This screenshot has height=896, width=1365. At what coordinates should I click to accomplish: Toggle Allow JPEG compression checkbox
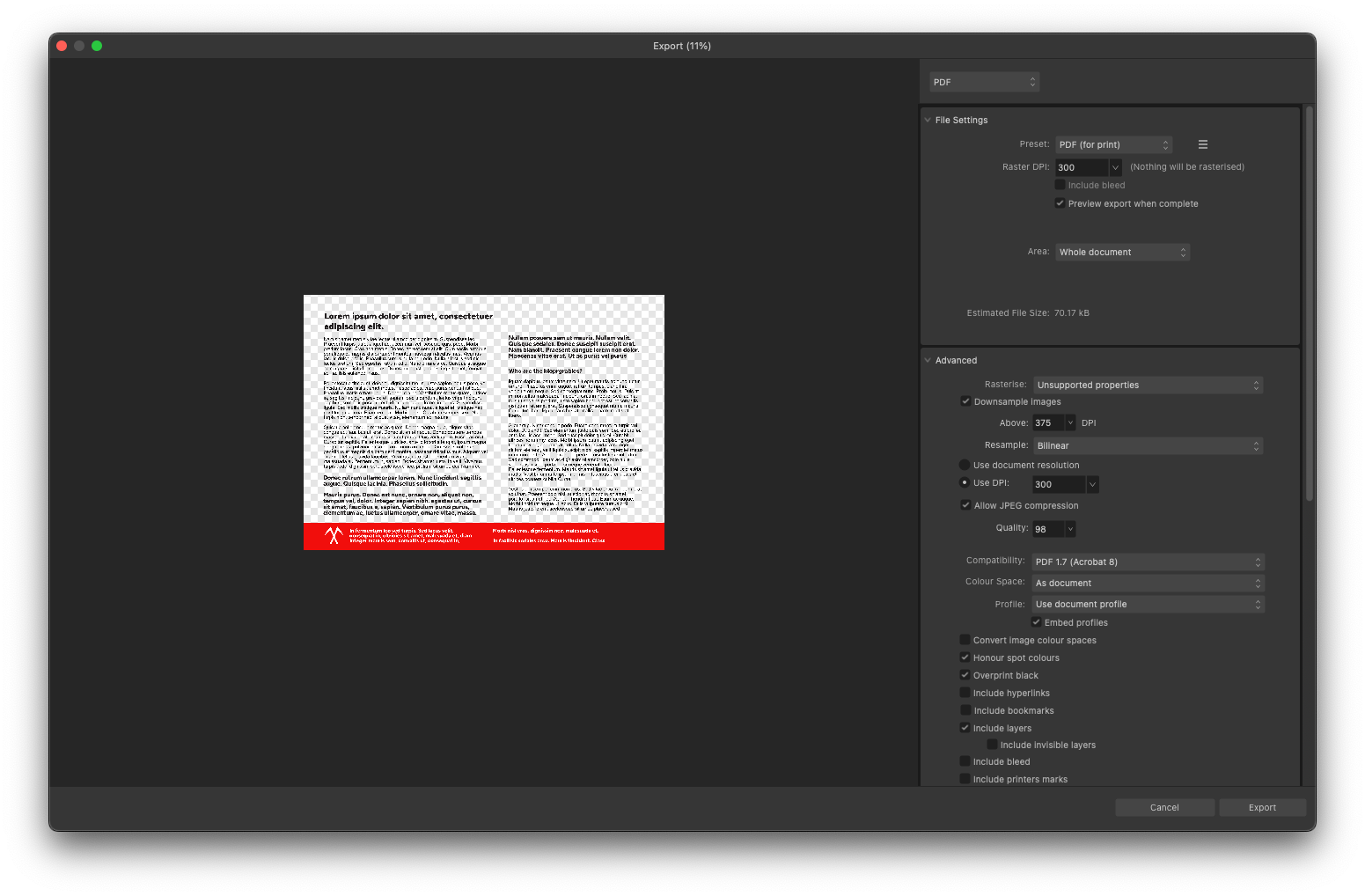click(x=965, y=505)
